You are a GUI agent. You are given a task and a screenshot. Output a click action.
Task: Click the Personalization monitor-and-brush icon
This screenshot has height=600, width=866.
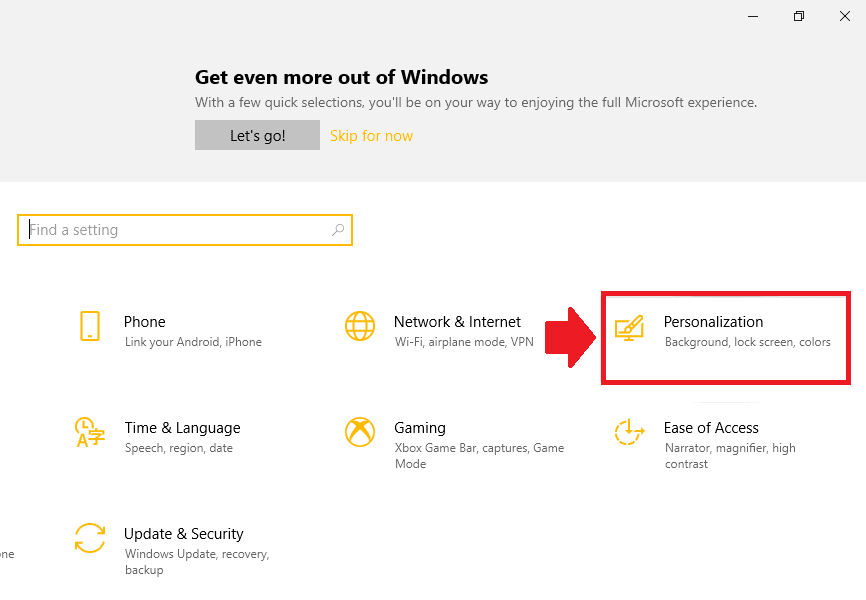point(630,328)
